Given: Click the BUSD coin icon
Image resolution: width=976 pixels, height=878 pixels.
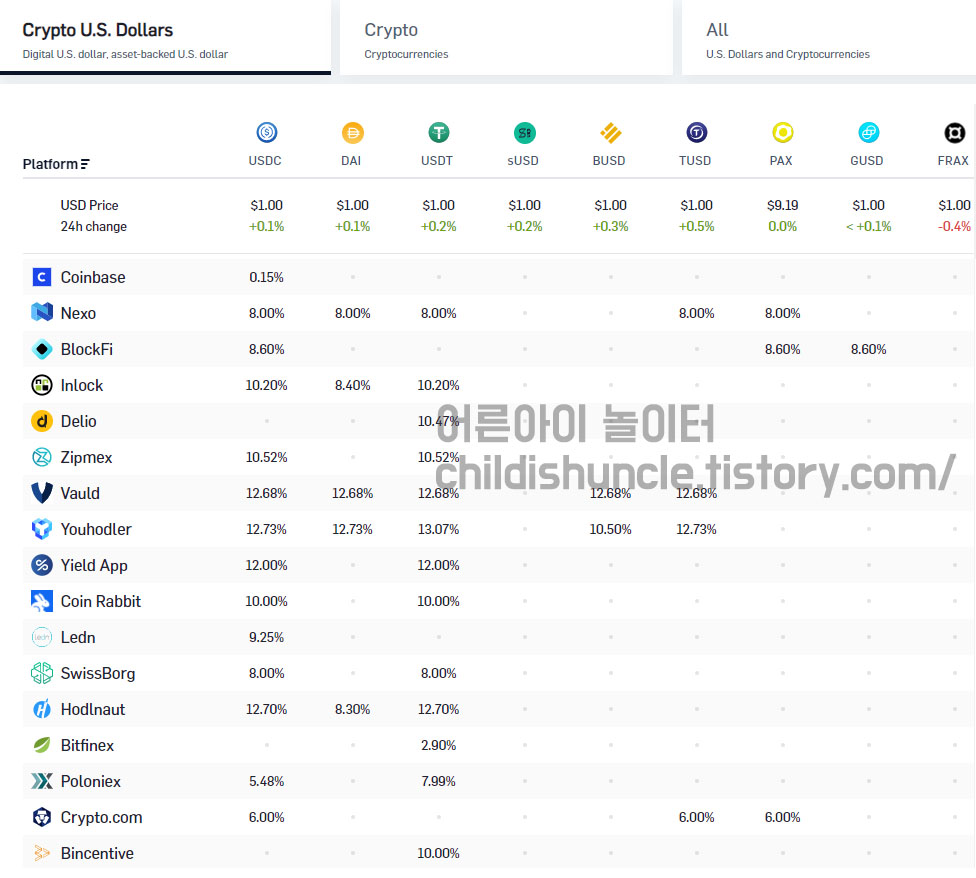Looking at the screenshot, I should tap(611, 133).
